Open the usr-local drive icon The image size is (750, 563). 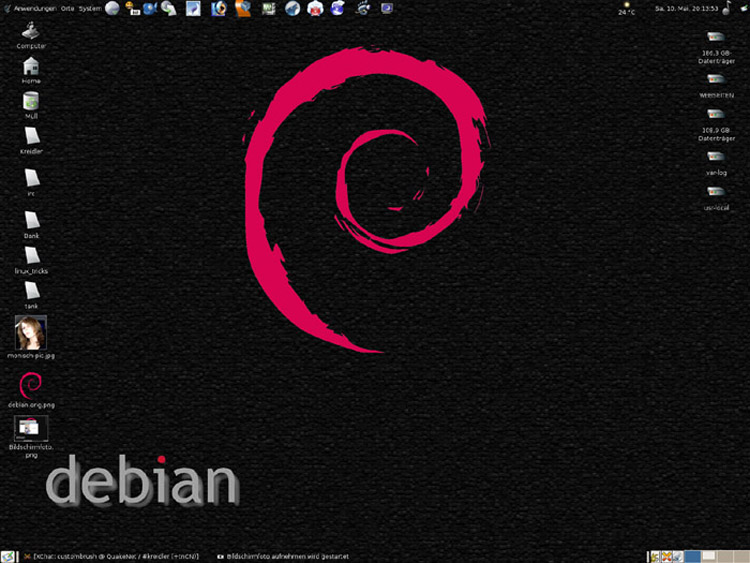pyautogui.click(x=716, y=192)
